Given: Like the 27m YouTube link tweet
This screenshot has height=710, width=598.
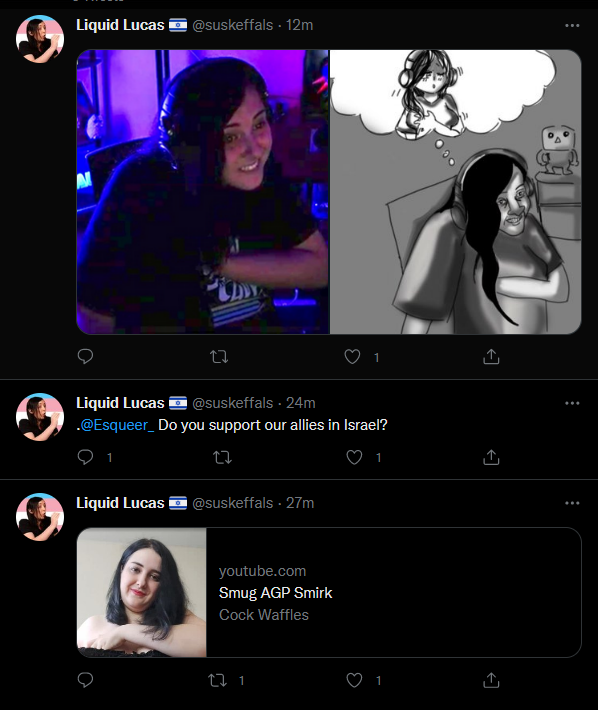Looking at the screenshot, I should coord(354,680).
